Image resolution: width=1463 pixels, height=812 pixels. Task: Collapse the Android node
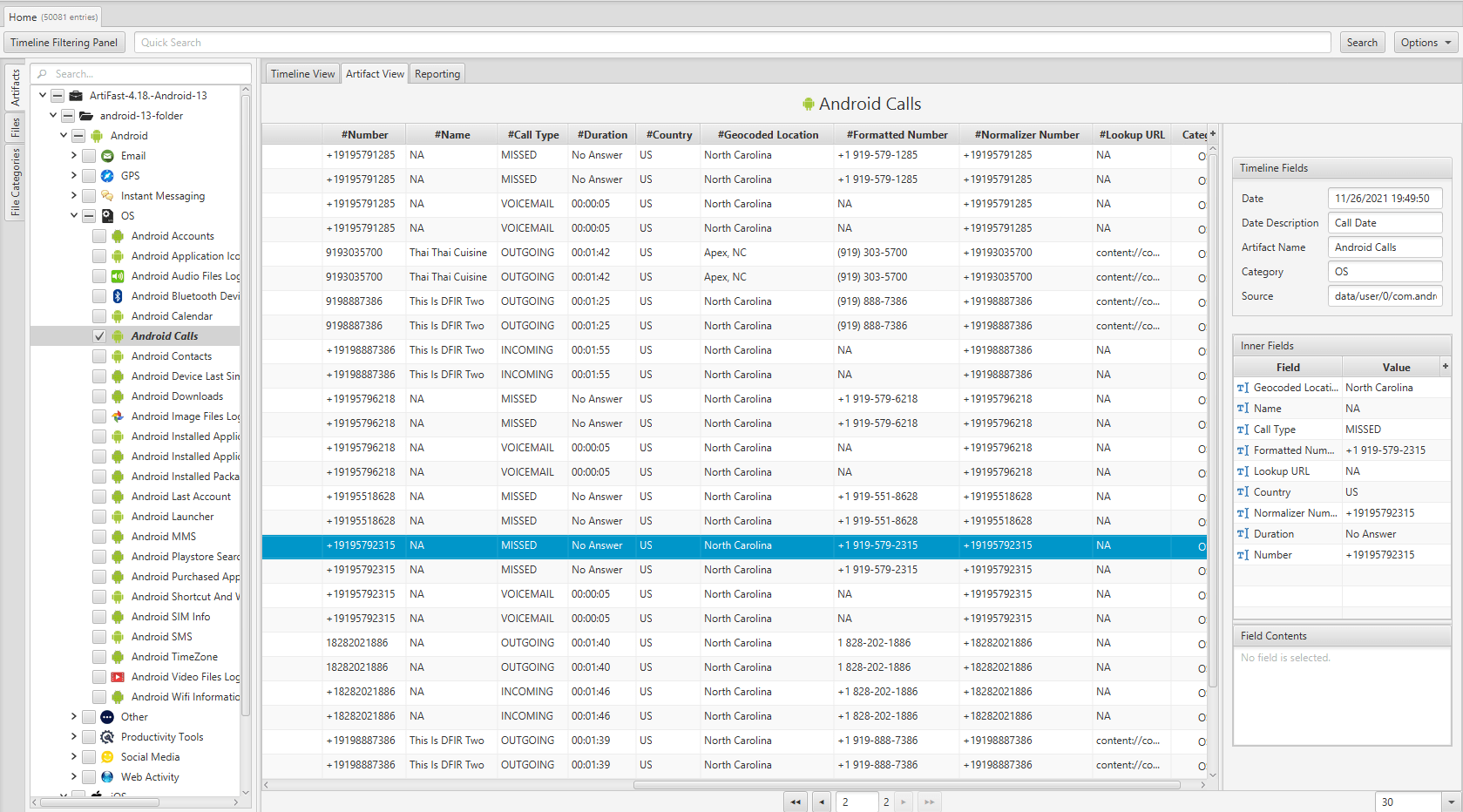coord(64,135)
